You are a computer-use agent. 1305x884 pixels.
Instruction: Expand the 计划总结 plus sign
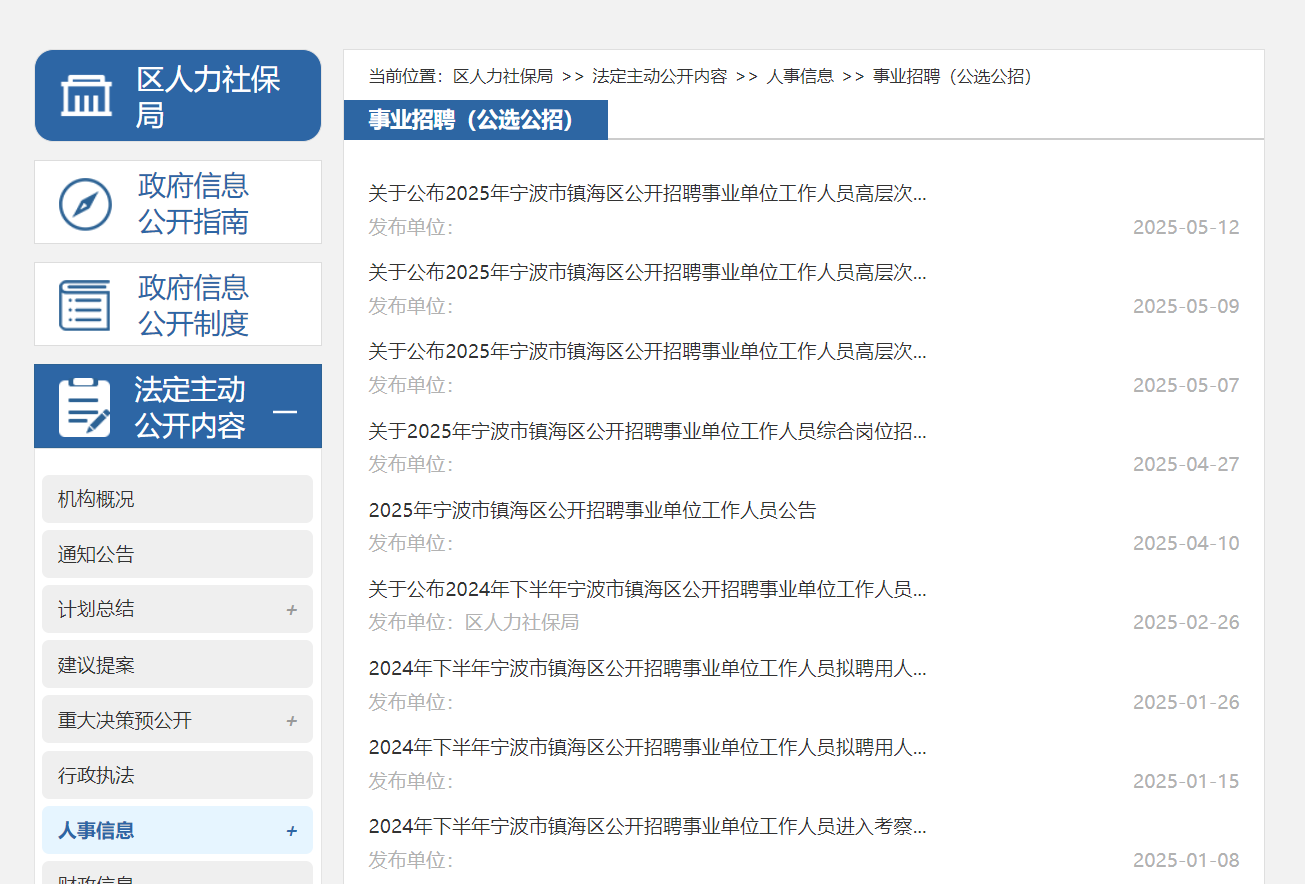(x=292, y=610)
